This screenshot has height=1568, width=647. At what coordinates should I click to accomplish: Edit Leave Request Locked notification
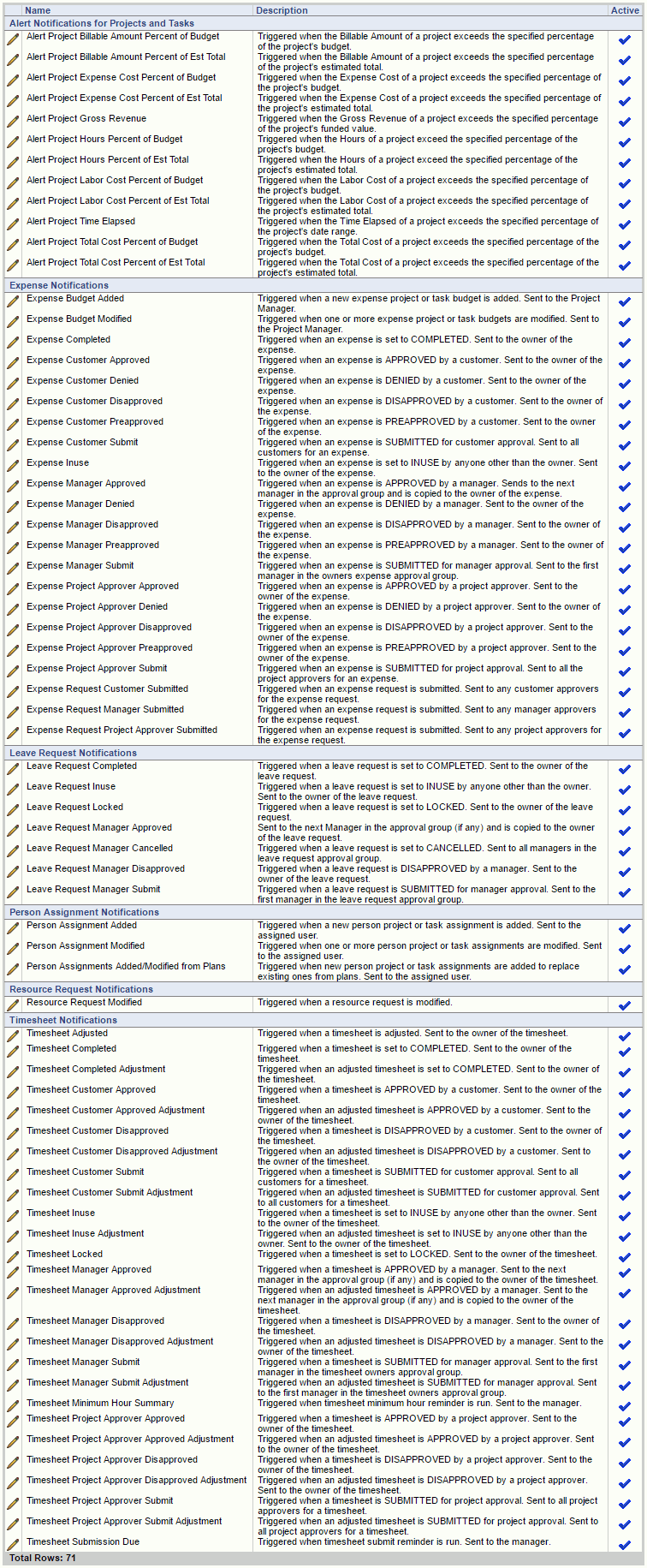click(x=13, y=810)
